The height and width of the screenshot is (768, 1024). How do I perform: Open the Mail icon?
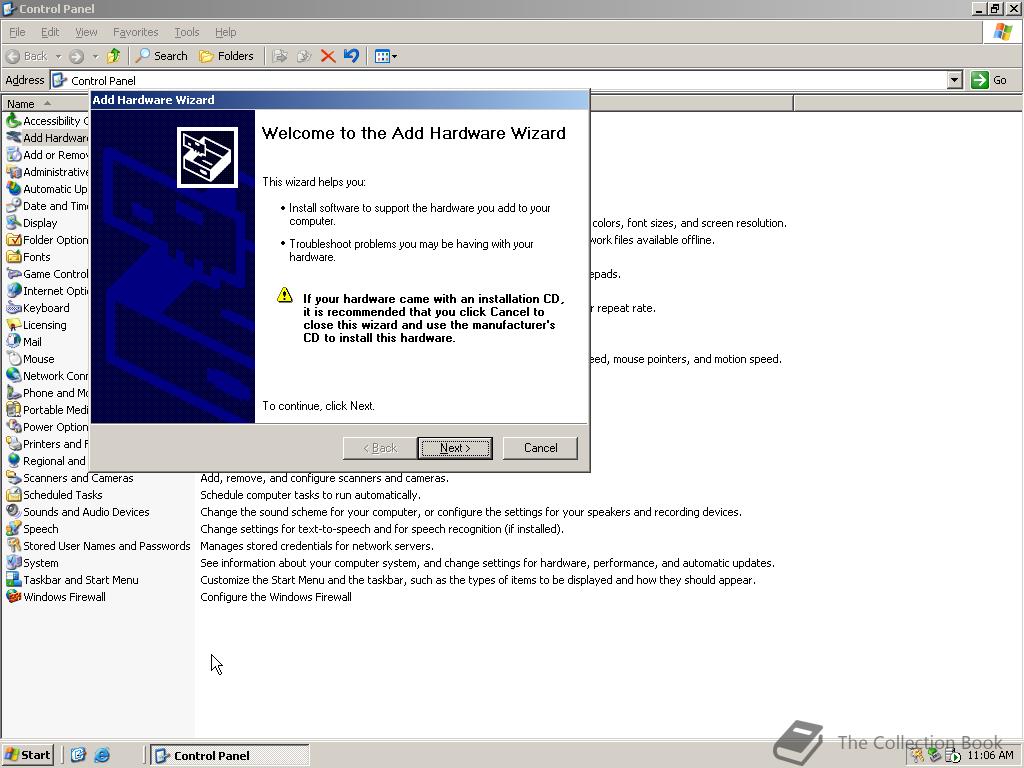tap(14, 342)
